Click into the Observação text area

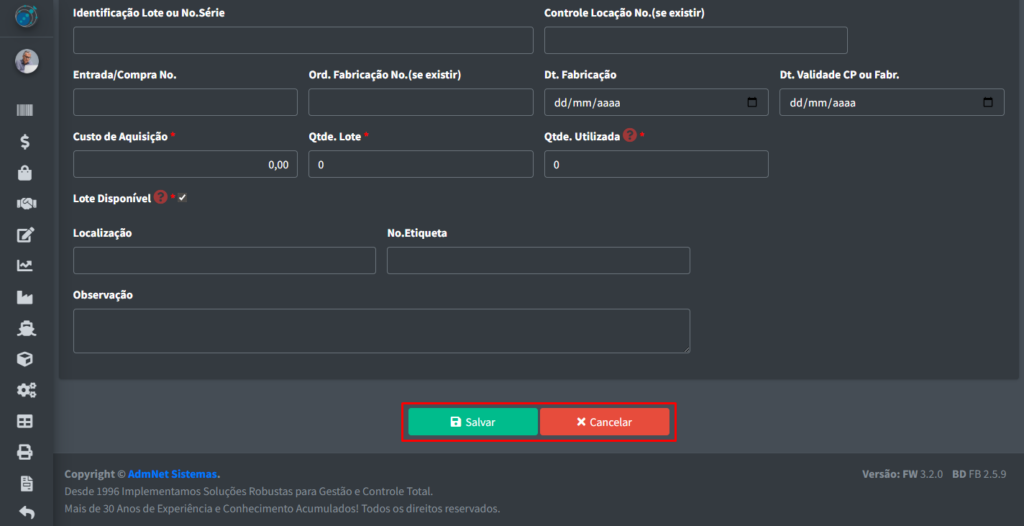pos(381,330)
